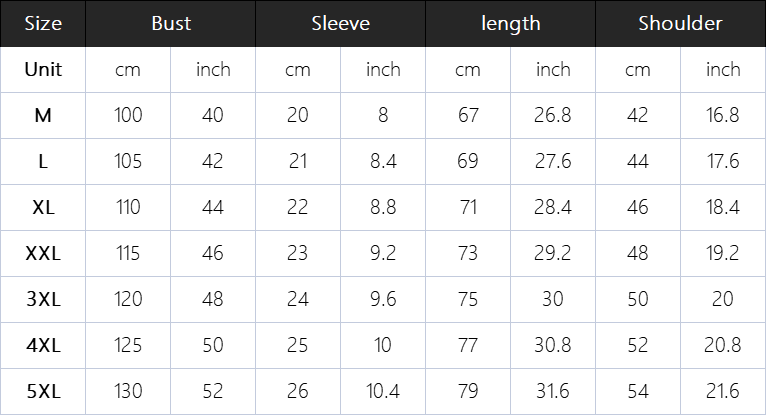Screen dimensions: 767x416
Task: Select sleeve inch value 10.4 for 5XL
Action: click(x=383, y=391)
